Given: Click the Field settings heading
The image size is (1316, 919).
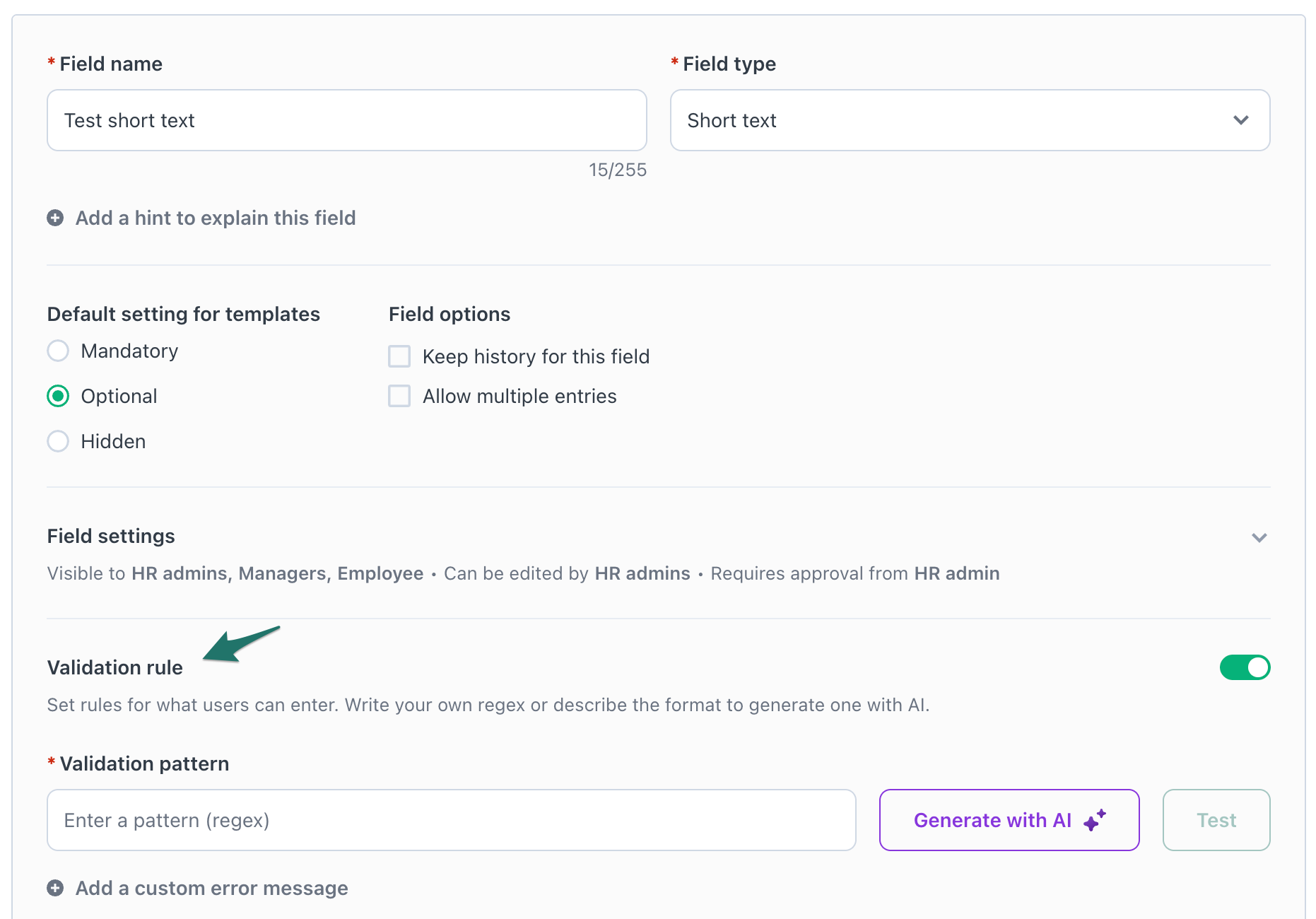Looking at the screenshot, I should 111,536.
